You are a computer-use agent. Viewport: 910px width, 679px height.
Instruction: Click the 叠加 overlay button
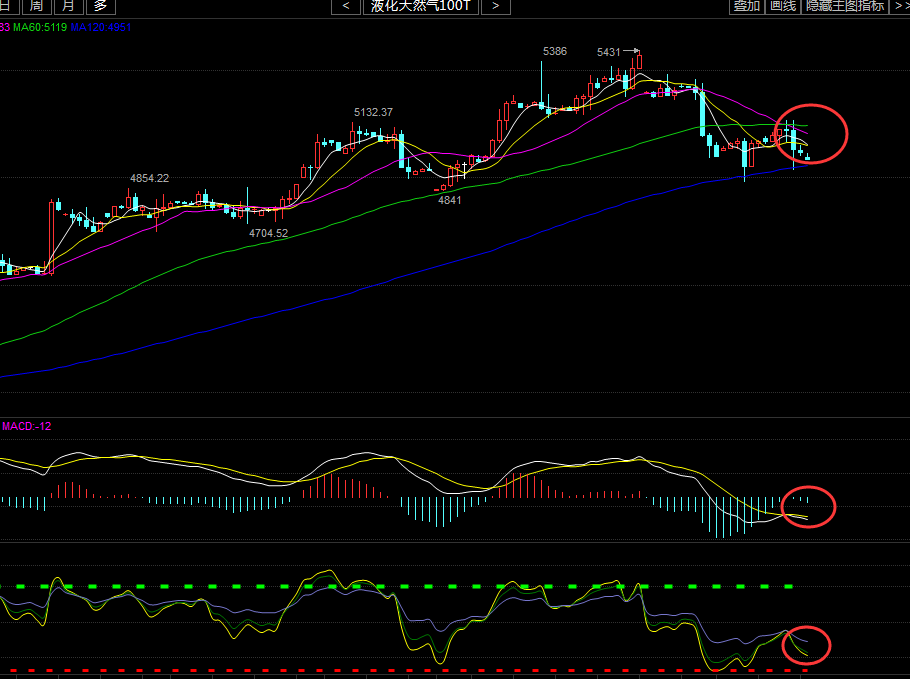click(746, 6)
